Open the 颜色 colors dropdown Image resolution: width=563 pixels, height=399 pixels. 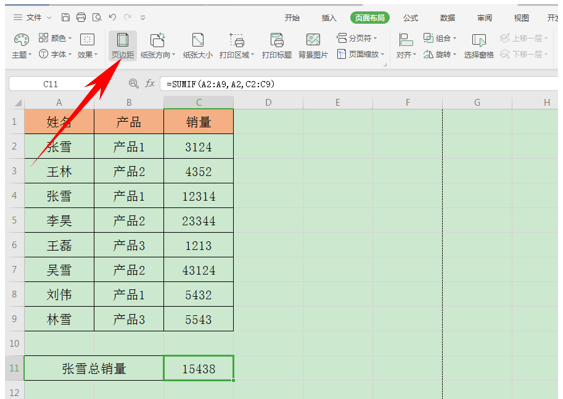[55, 38]
